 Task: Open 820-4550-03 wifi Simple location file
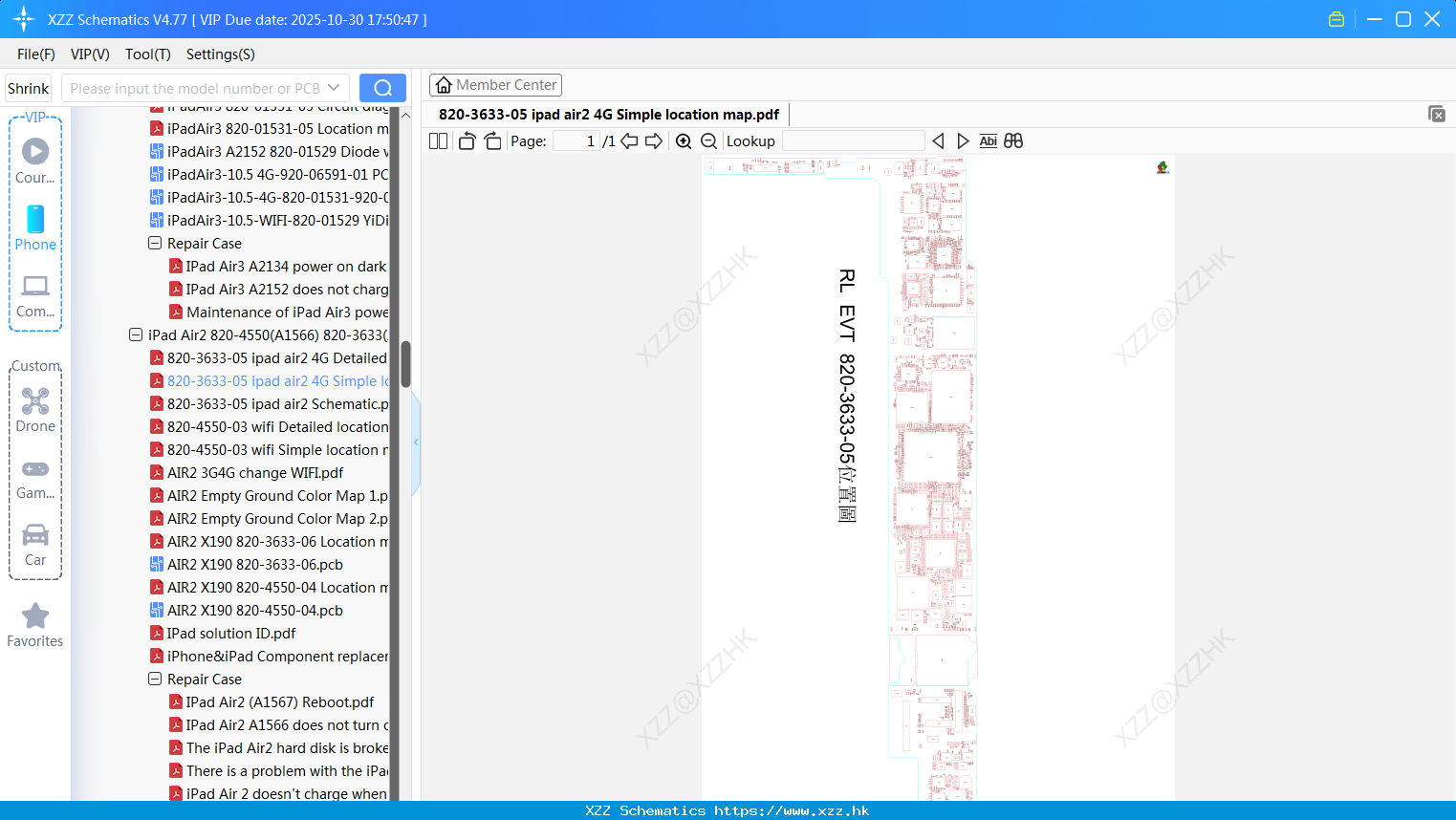click(x=270, y=450)
